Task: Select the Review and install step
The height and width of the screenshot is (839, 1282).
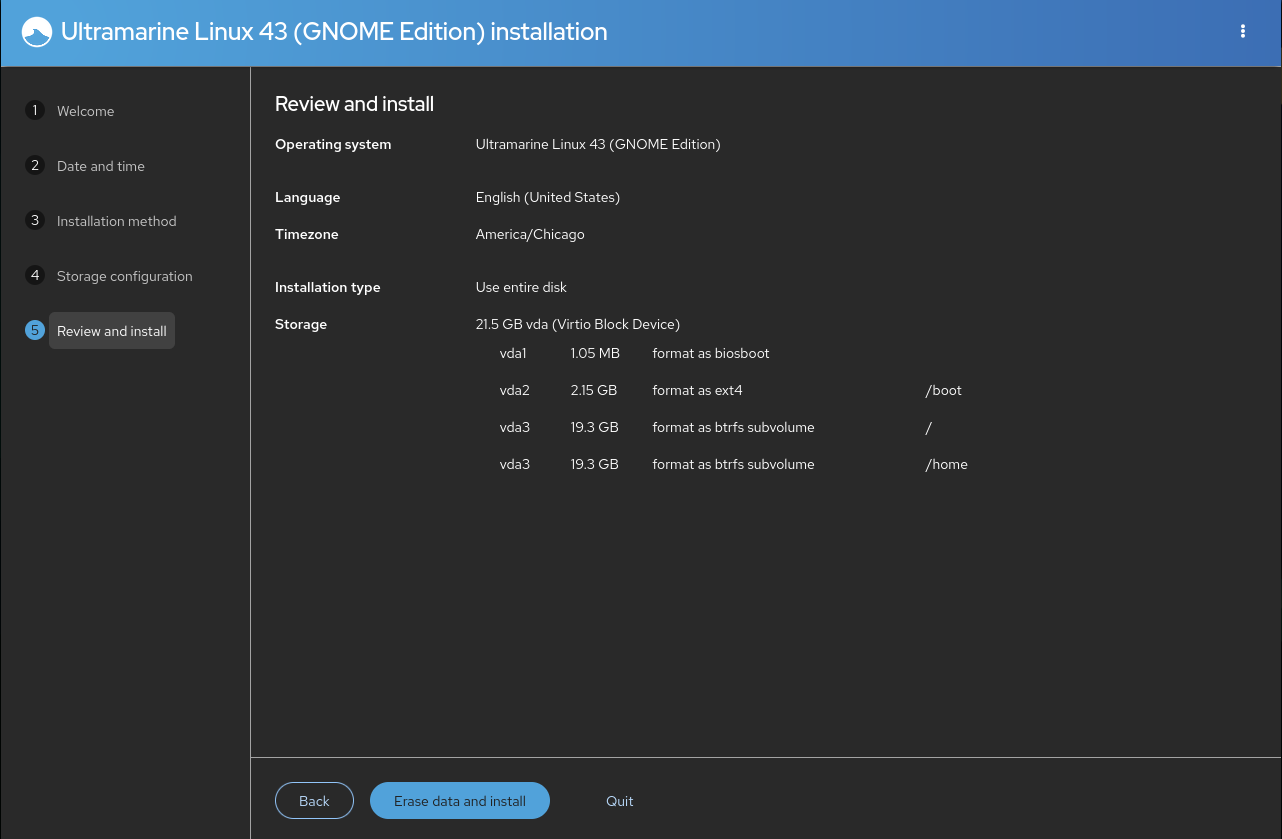Action: click(x=111, y=330)
